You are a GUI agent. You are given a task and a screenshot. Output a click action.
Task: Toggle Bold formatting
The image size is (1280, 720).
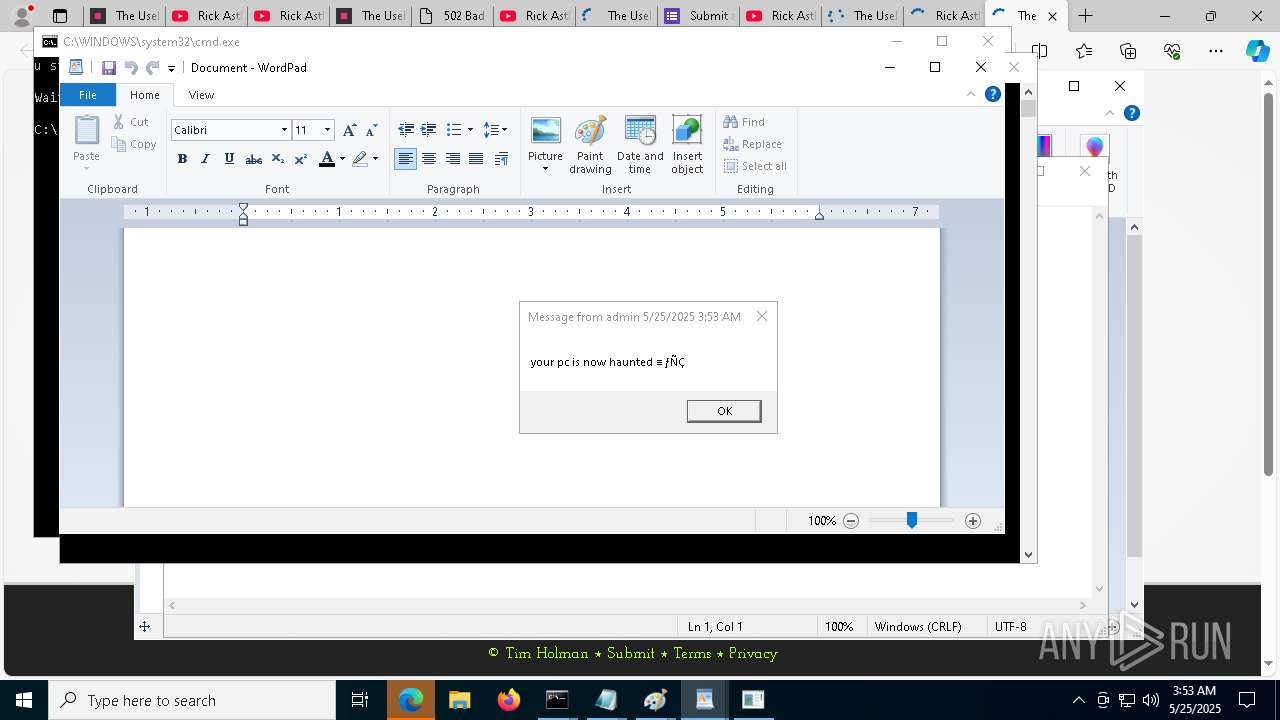pos(182,159)
